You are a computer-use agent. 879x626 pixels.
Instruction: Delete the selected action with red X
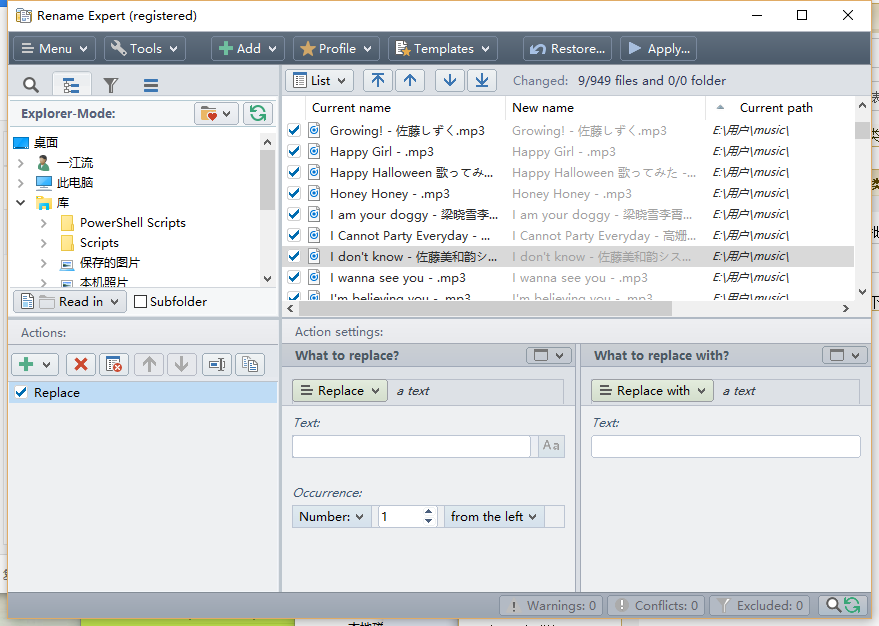pos(81,364)
